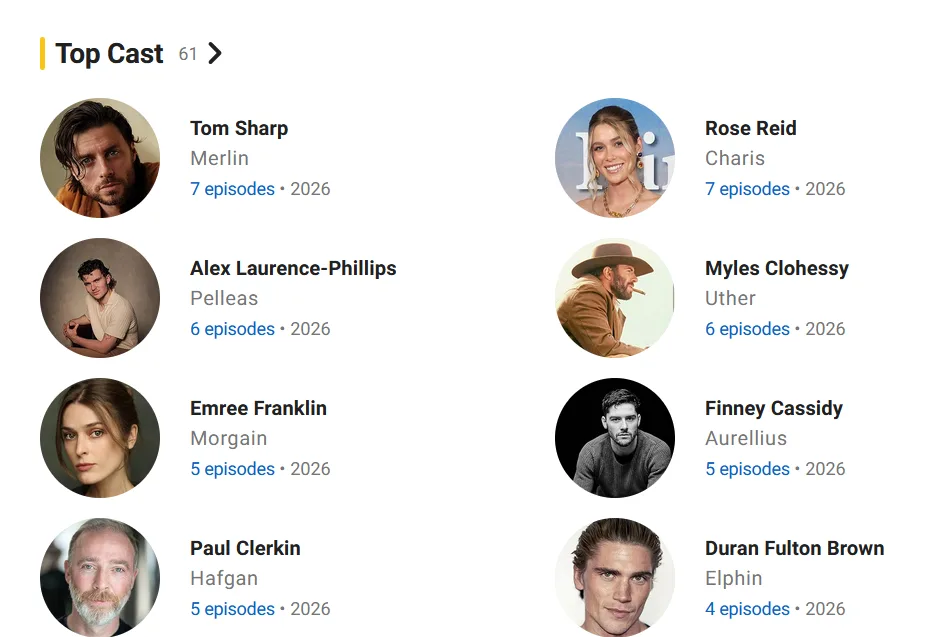The width and height of the screenshot is (926, 637).
Task: Go to Rose Reid's actor page
Action: point(750,128)
